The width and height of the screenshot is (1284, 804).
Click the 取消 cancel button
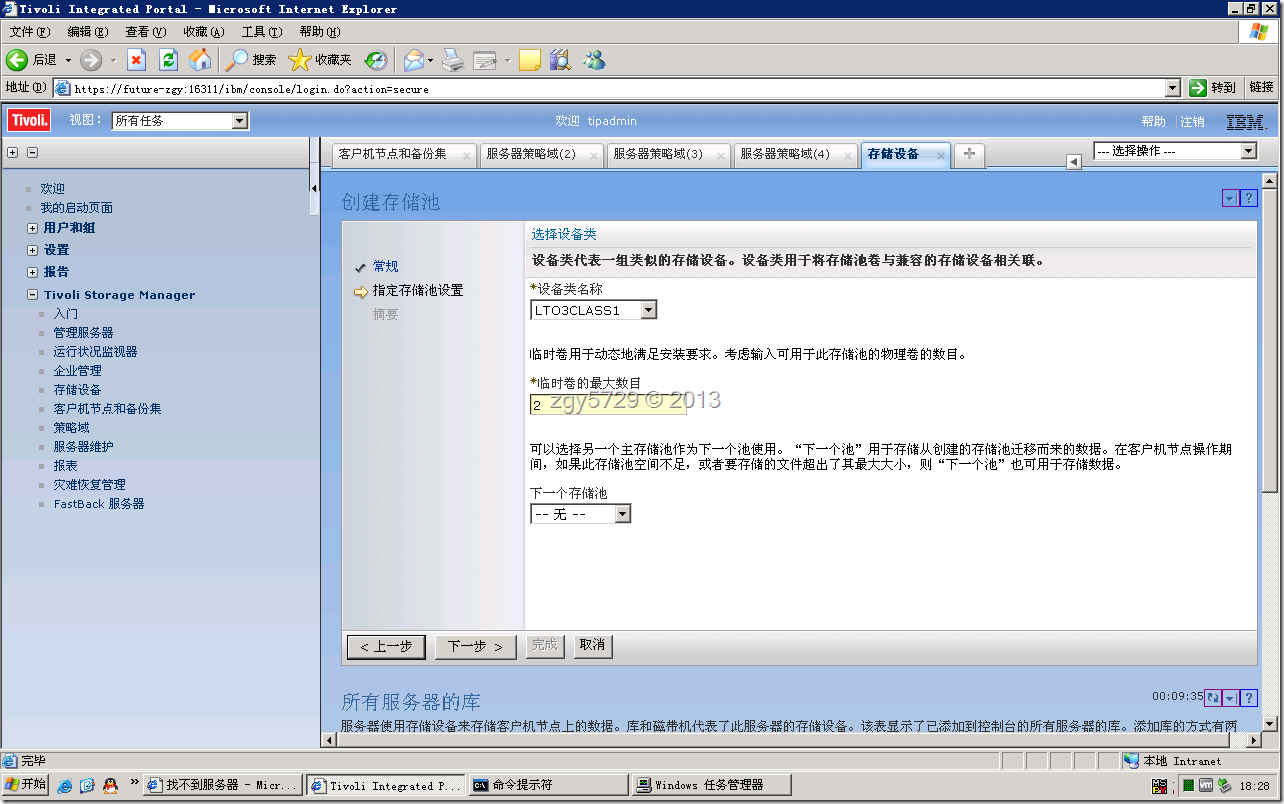pyautogui.click(x=592, y=646)
